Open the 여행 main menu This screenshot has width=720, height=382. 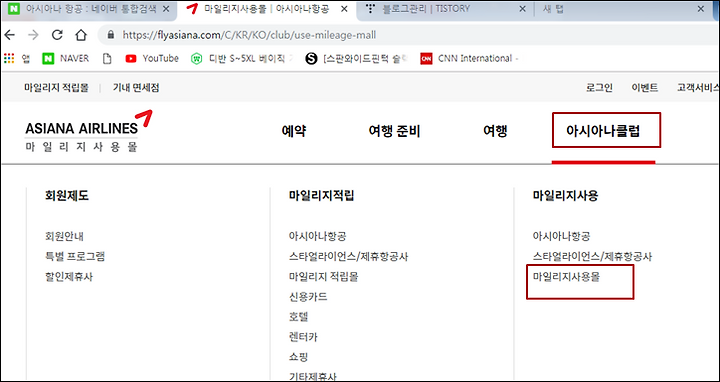[495, 131]
